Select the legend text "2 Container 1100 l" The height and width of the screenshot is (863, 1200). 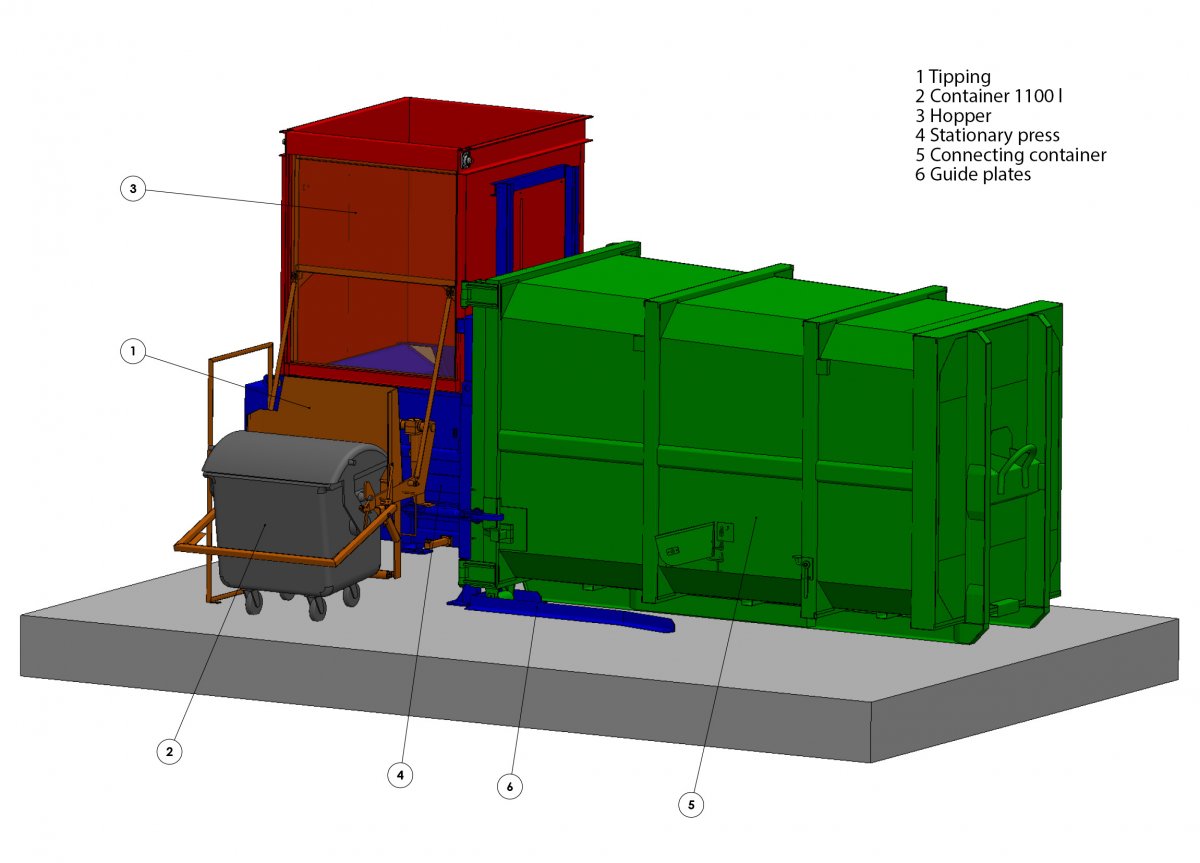click(987, 96)
